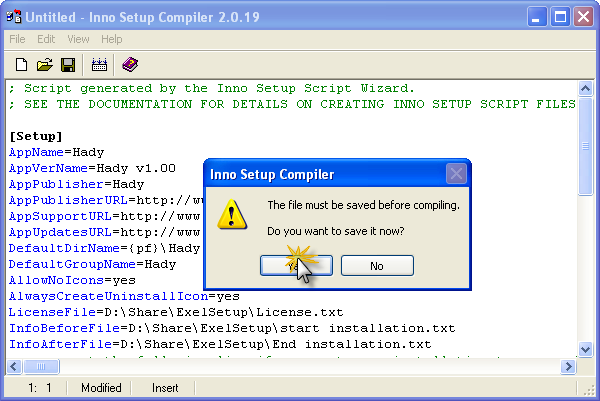This screenshot has height=401, width=600.
Task: Click the AppVerName=Hady v1.00 line
Action: pyautogui.click(x=92, y=169)
